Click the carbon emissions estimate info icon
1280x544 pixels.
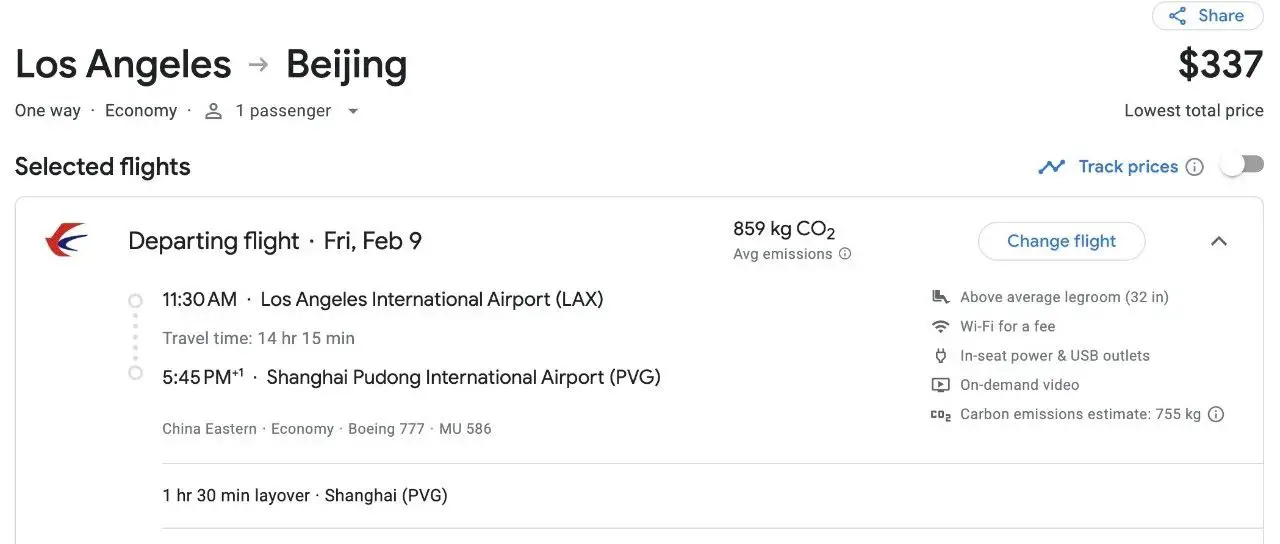pyautogui.click(x=1216, y=414)
